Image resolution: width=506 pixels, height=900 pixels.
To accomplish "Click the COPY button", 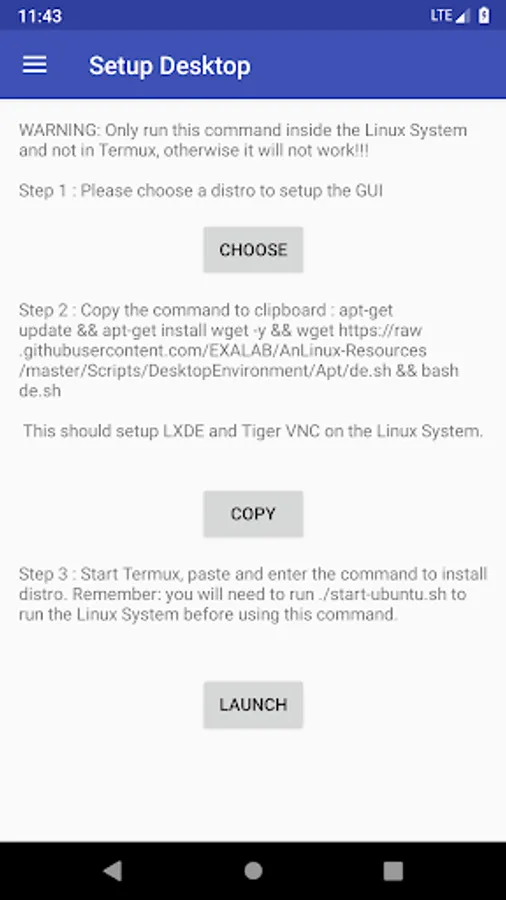I will click(253, 514).
